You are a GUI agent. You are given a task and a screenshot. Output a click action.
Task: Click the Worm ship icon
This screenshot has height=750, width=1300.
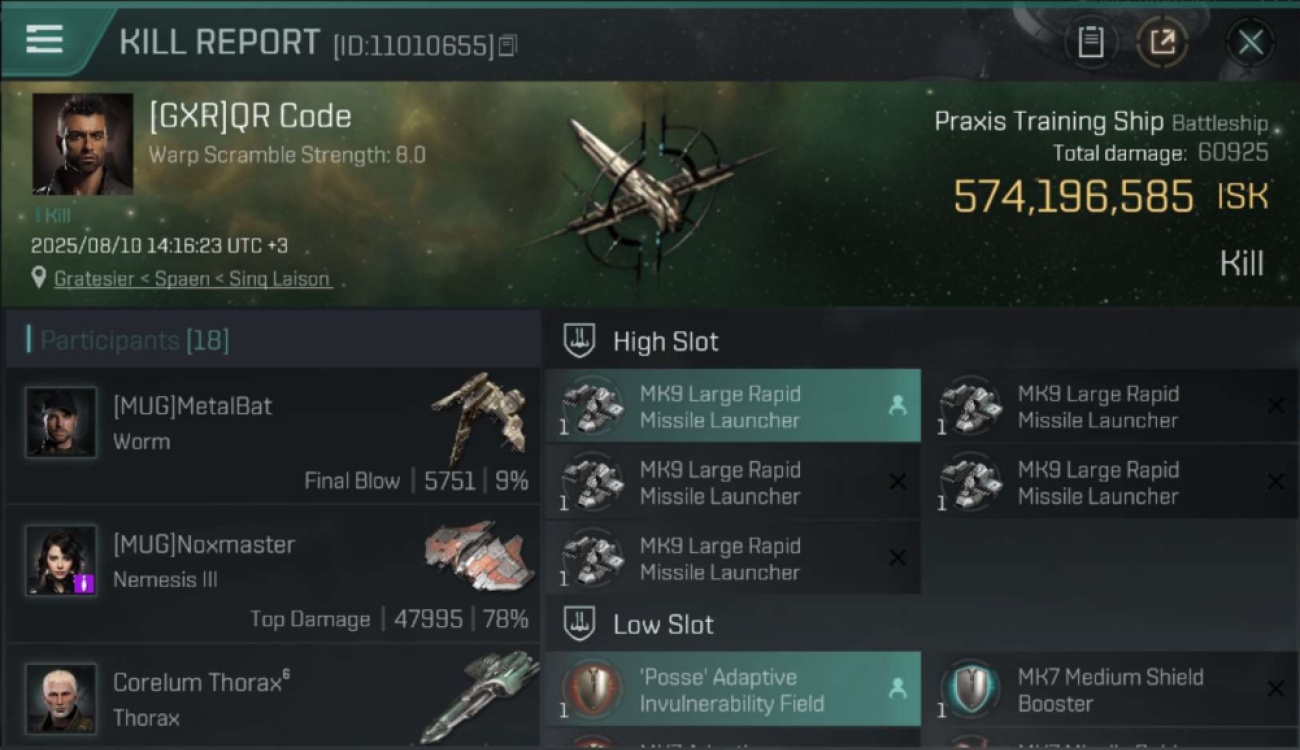coord(478,415)
